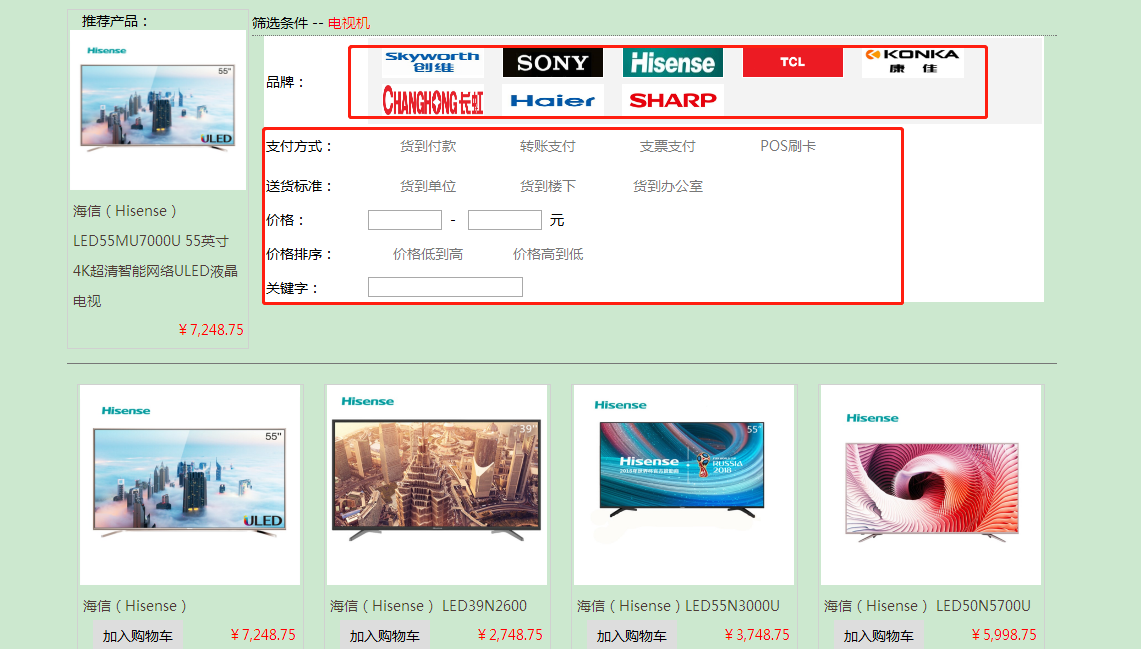
Task: Click the ¥3,748.75 price text
Action: [757, 635]
